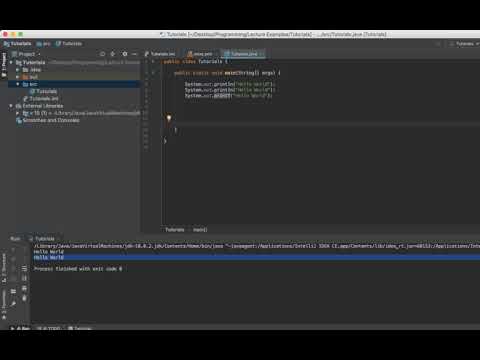Click the collapse-all icon in the Project panel header
The image size is (480, 360).
113,54
